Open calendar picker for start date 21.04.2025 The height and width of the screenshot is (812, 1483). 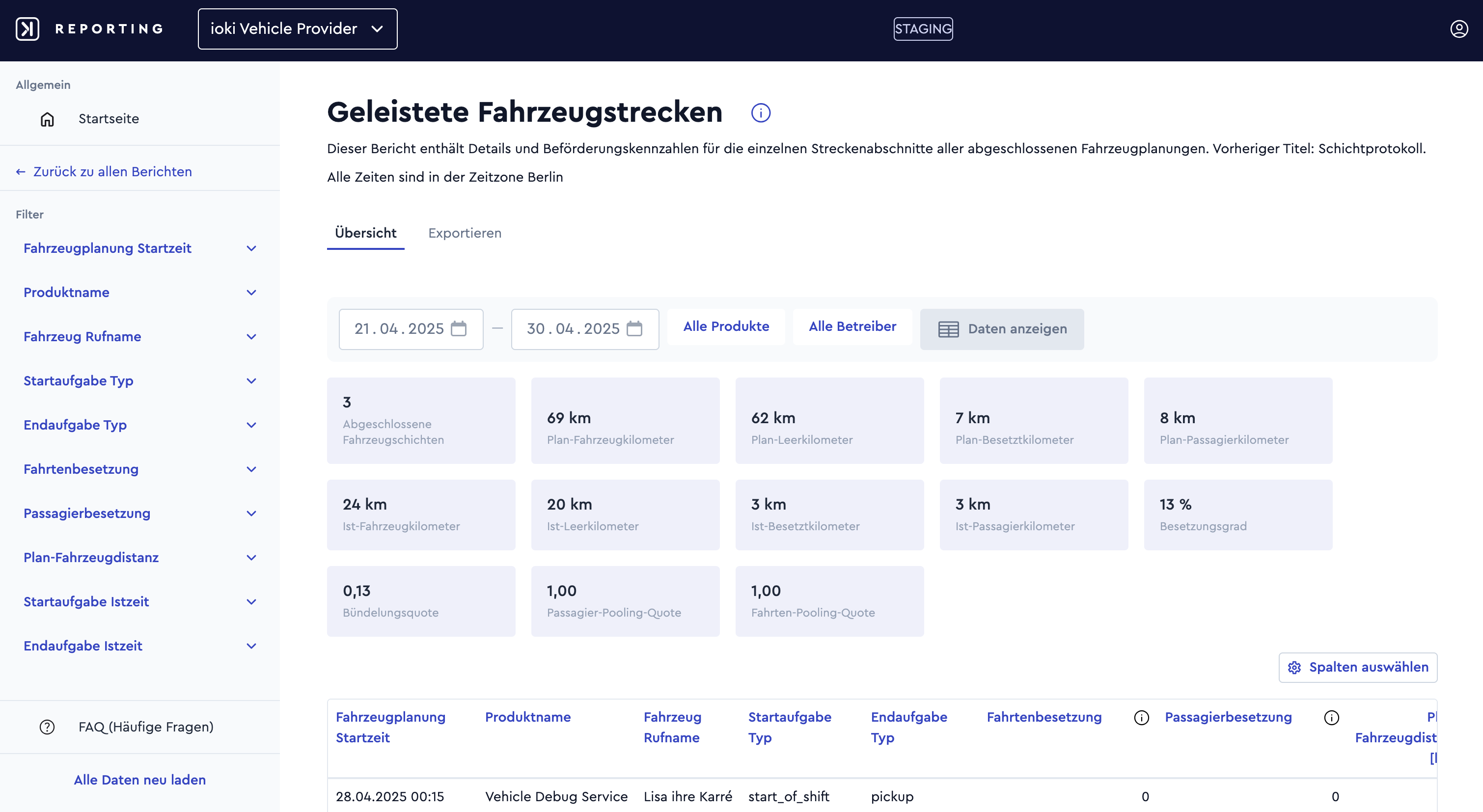tap(458, 328)
